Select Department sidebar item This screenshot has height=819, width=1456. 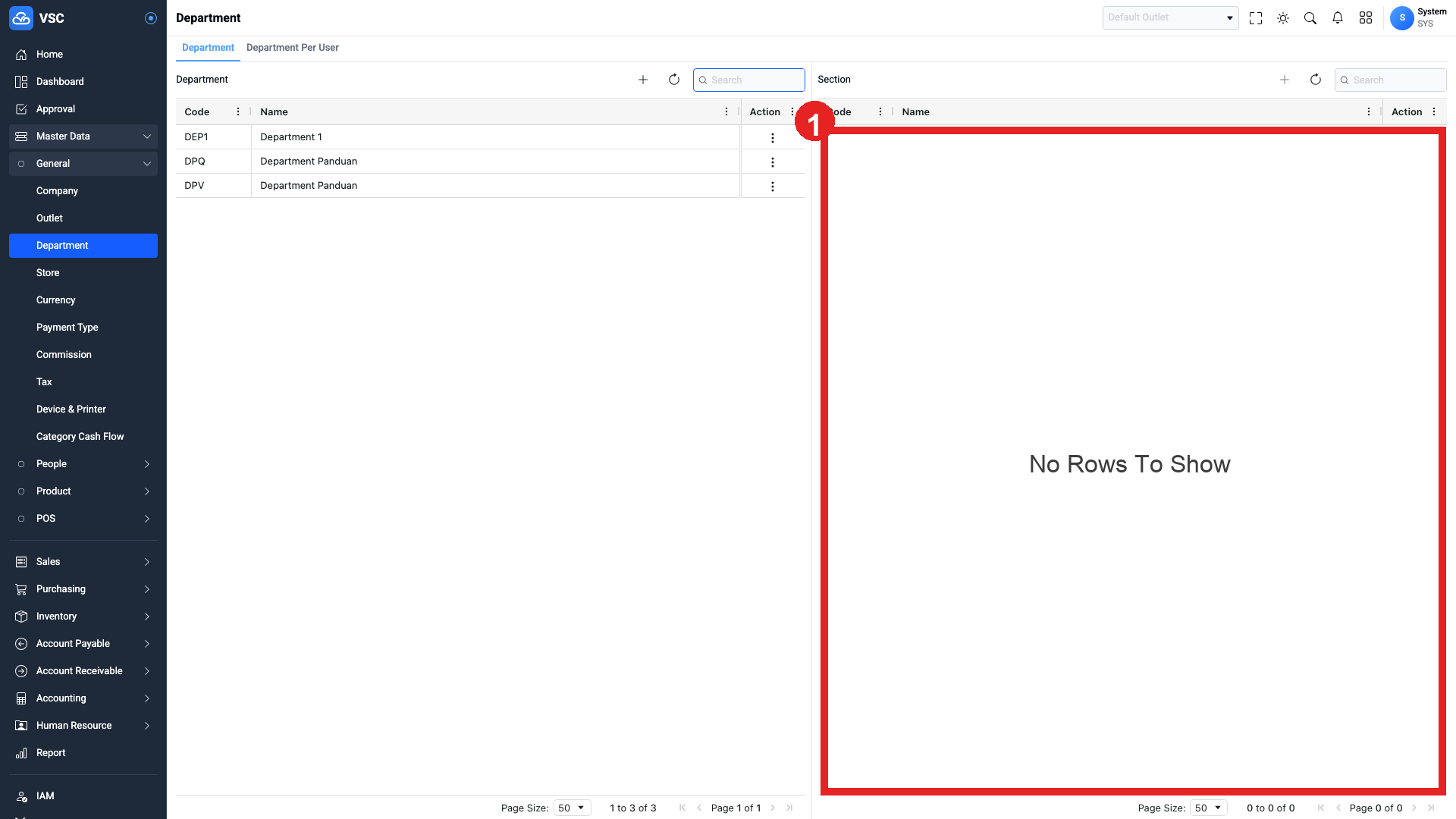pyautogui.click(x=83, y=246)
